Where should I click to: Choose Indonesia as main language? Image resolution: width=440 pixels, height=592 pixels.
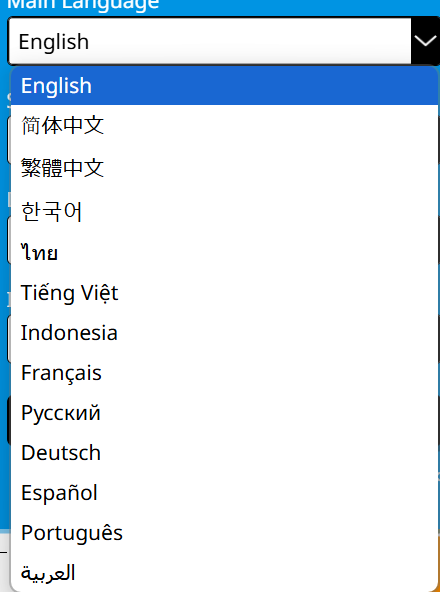(x=224, y=333)
